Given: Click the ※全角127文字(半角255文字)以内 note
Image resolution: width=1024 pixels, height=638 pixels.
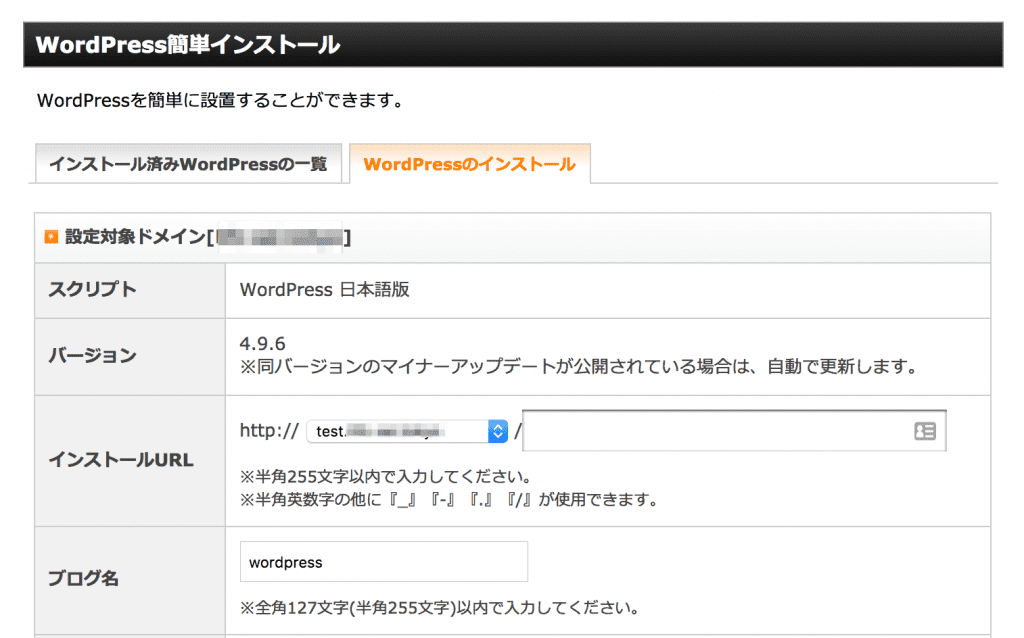Looking at the screenshot, I should coord(441,608).
